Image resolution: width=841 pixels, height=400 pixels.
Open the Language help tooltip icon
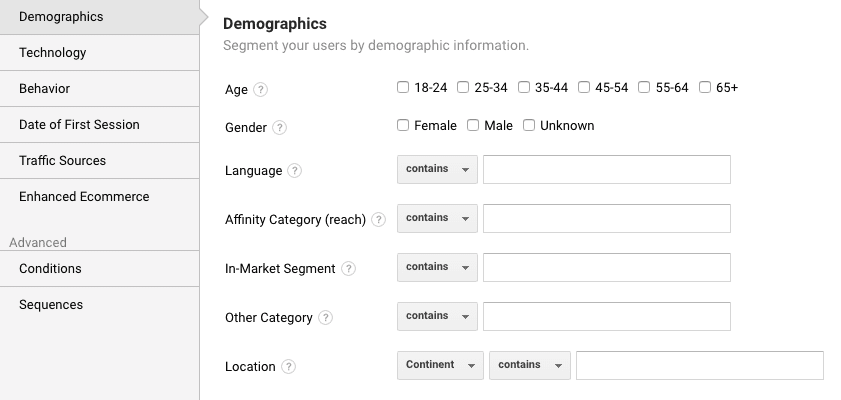coord(295,171)
